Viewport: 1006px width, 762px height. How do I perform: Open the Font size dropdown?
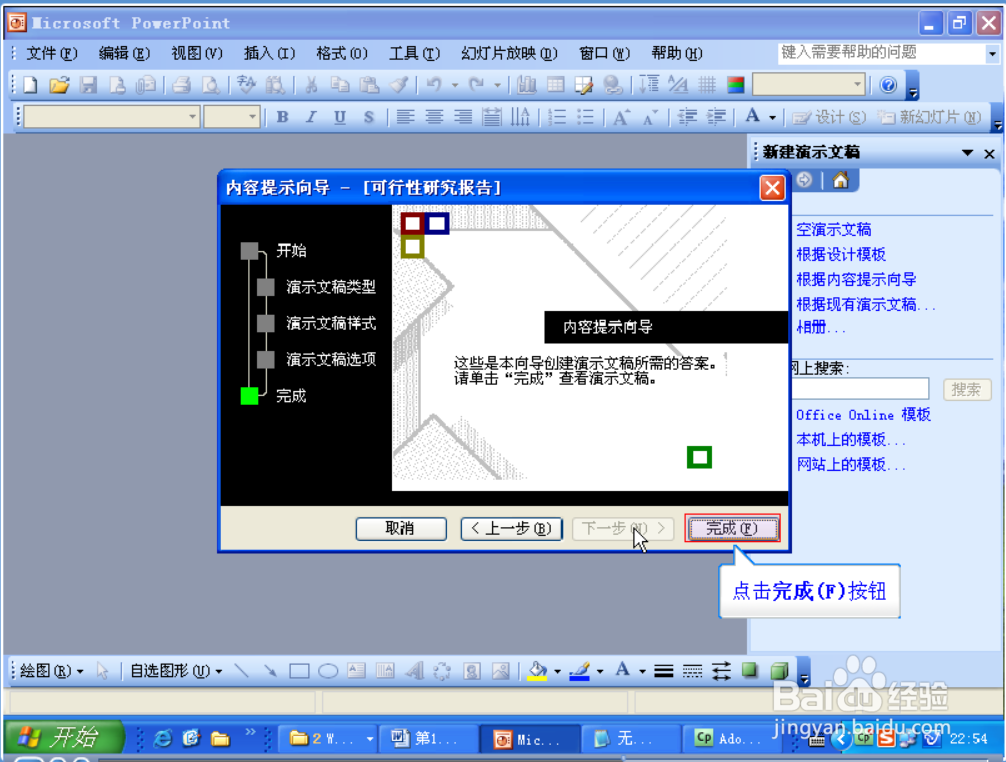(x=252, y=117)
